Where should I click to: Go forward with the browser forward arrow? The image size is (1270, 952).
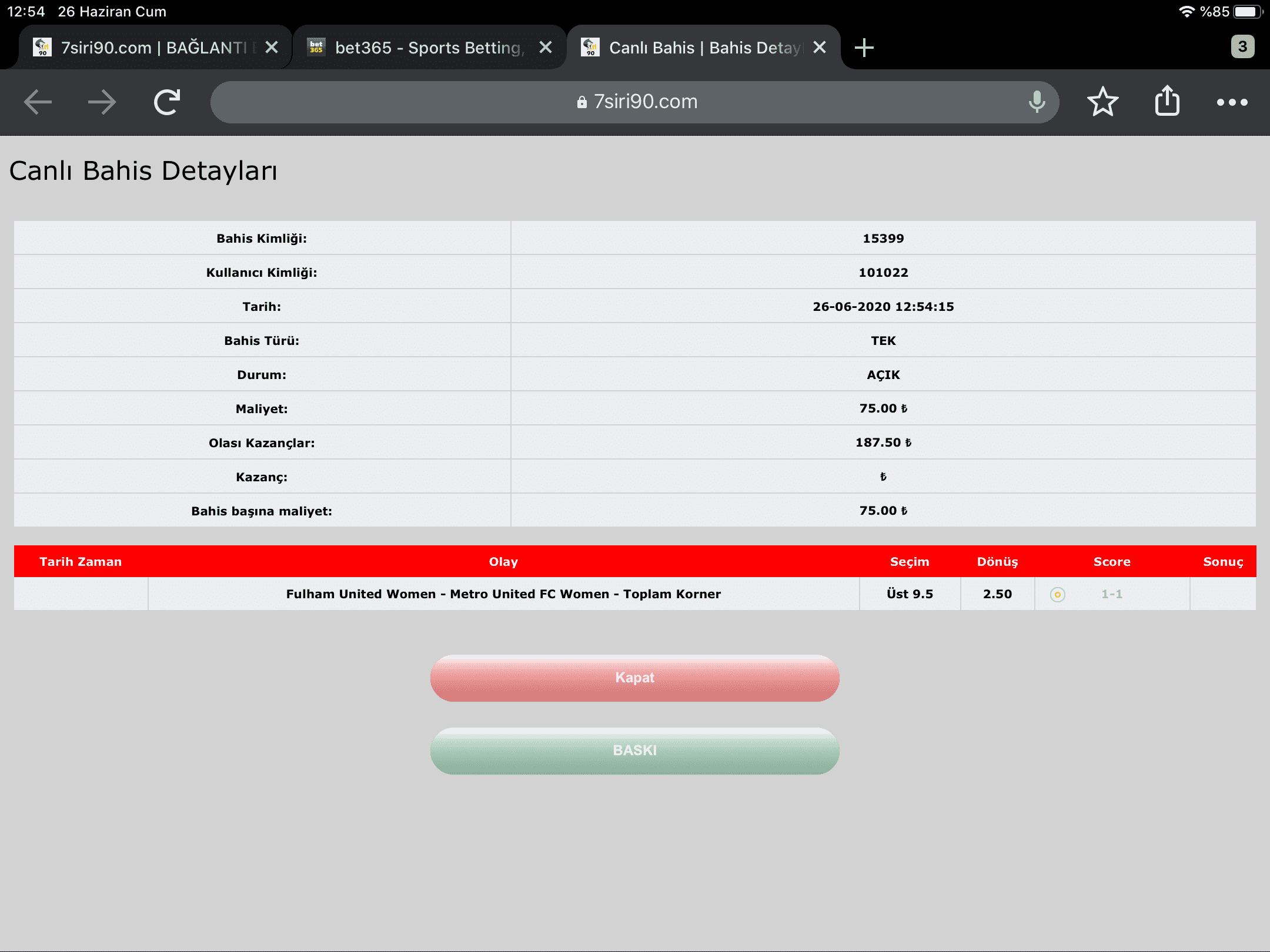102,102
